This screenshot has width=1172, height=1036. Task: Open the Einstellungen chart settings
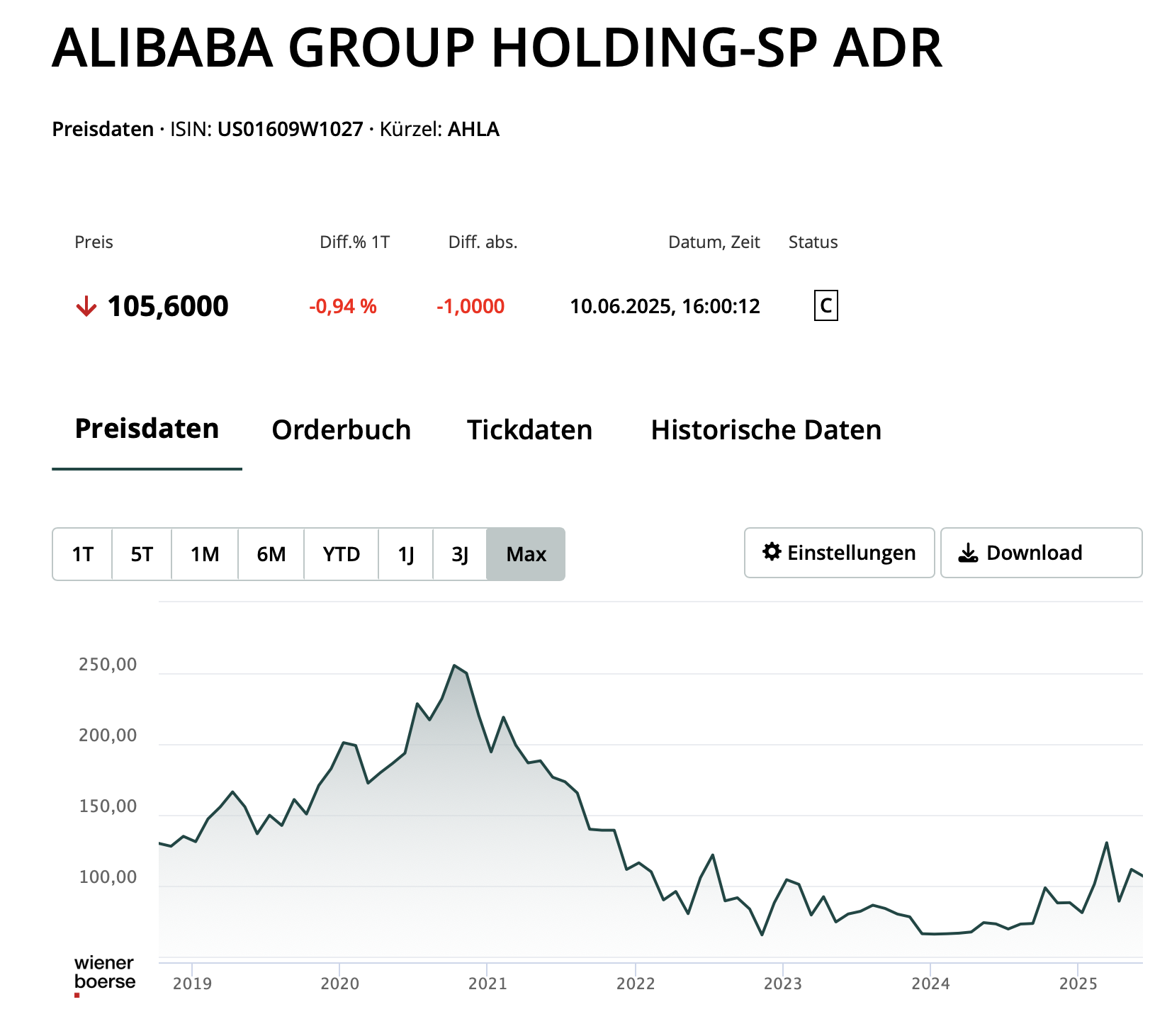click(840, 553)
